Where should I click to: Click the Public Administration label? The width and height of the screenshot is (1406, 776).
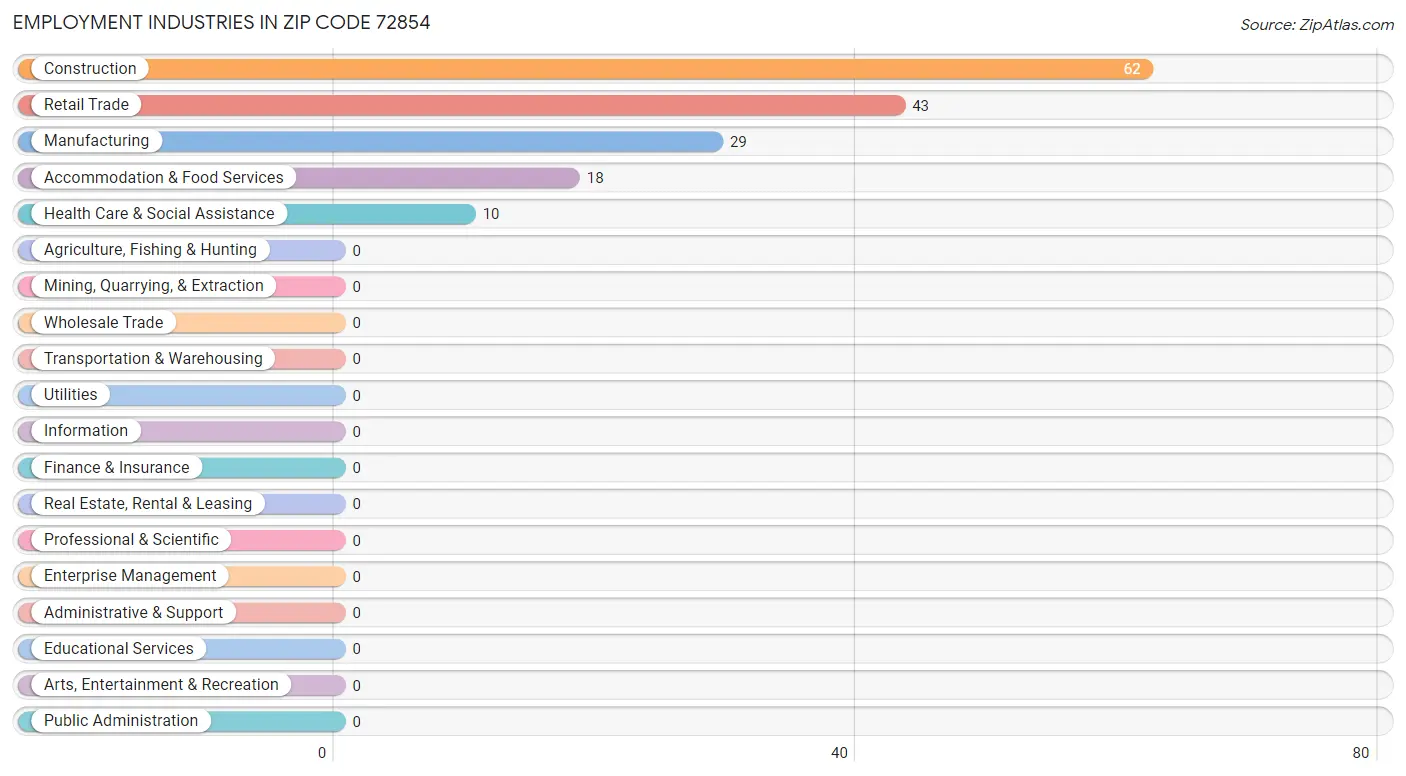pyautogui.click(x=121, y=721)
